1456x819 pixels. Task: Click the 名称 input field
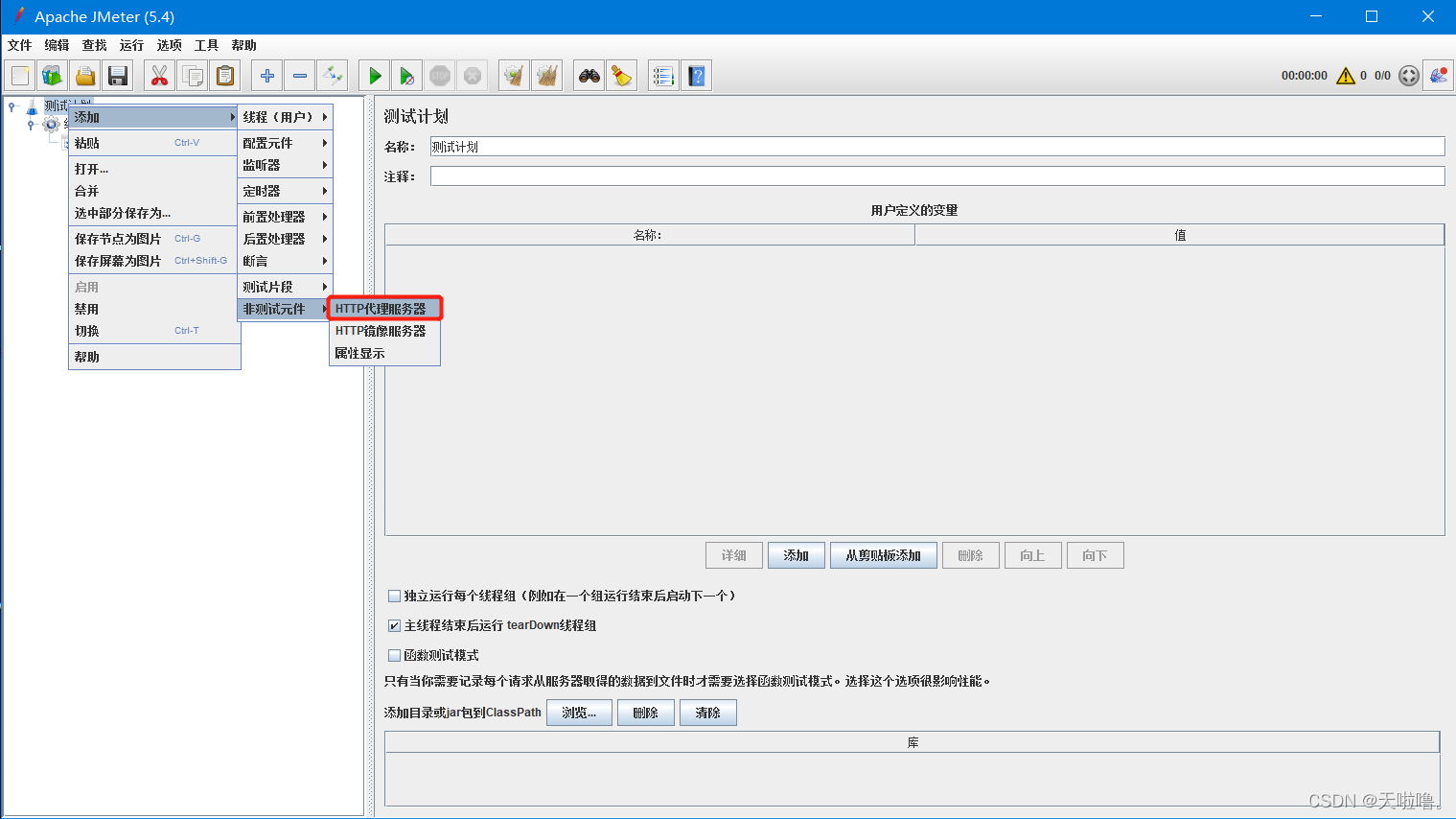click(937, 147)
